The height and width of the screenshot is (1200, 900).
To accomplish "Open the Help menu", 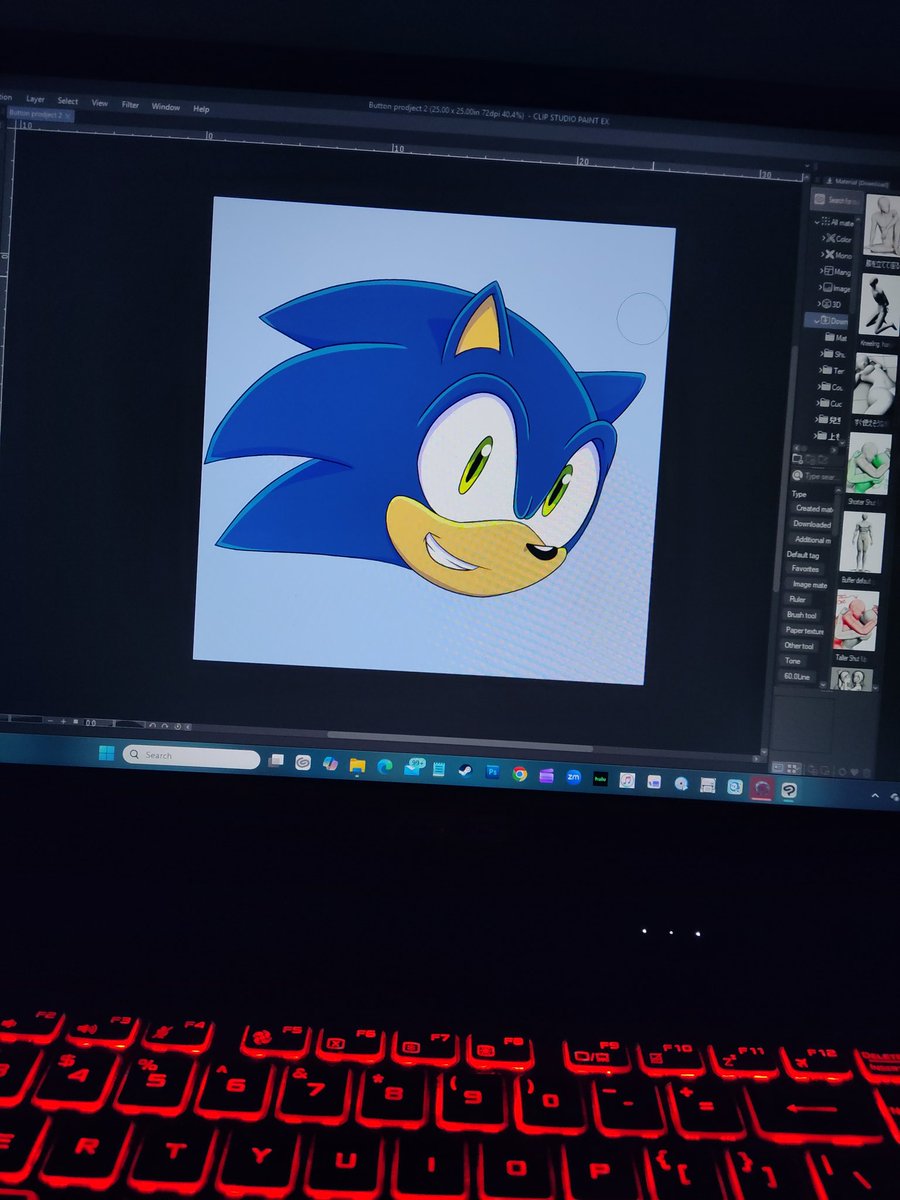I will pyautogui.click(x=201, y=108).
